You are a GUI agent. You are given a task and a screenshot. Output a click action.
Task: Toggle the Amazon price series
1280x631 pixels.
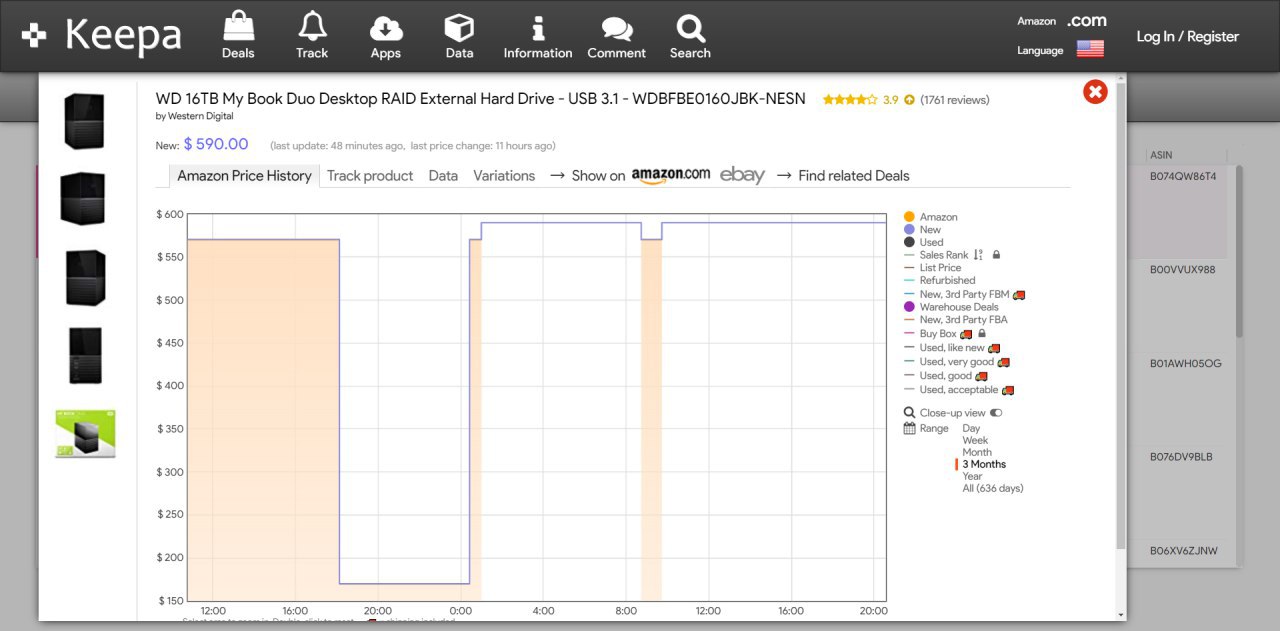click(931, 217)
